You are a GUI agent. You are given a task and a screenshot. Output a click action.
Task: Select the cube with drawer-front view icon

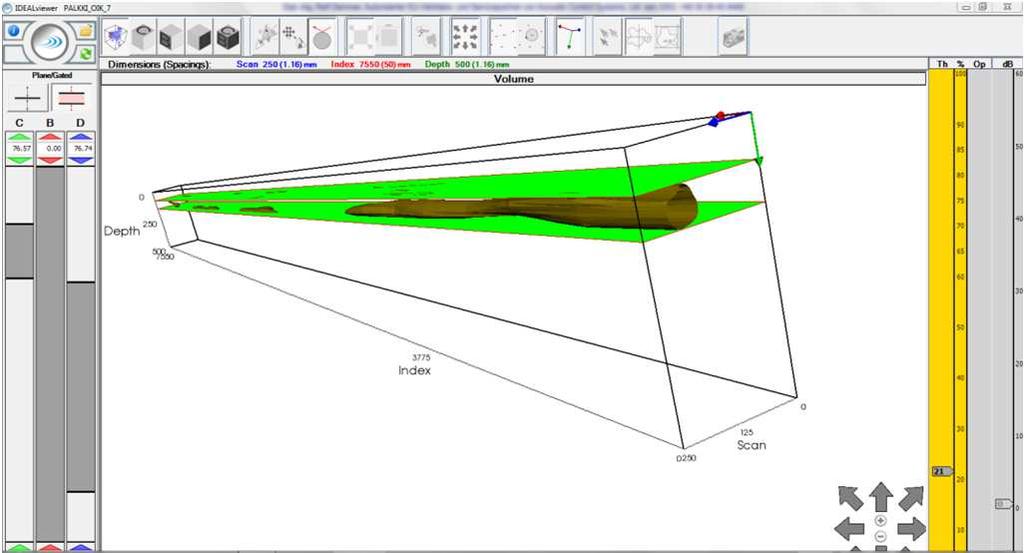(171, 37)
